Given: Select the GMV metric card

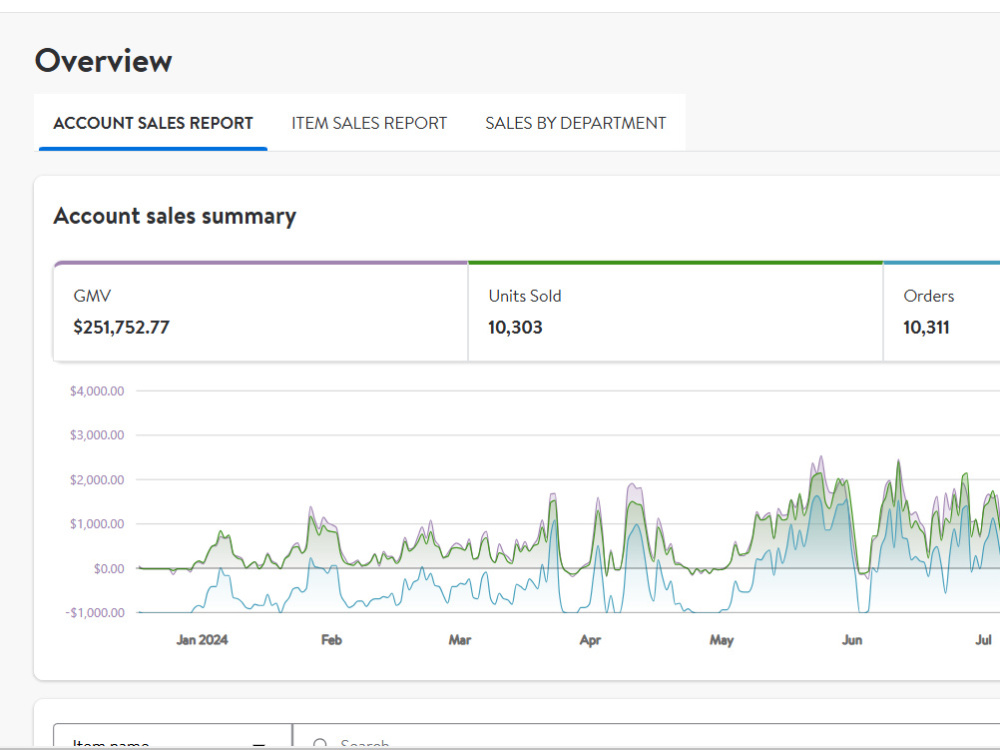Looking at the screenshot, I should 261,312.
